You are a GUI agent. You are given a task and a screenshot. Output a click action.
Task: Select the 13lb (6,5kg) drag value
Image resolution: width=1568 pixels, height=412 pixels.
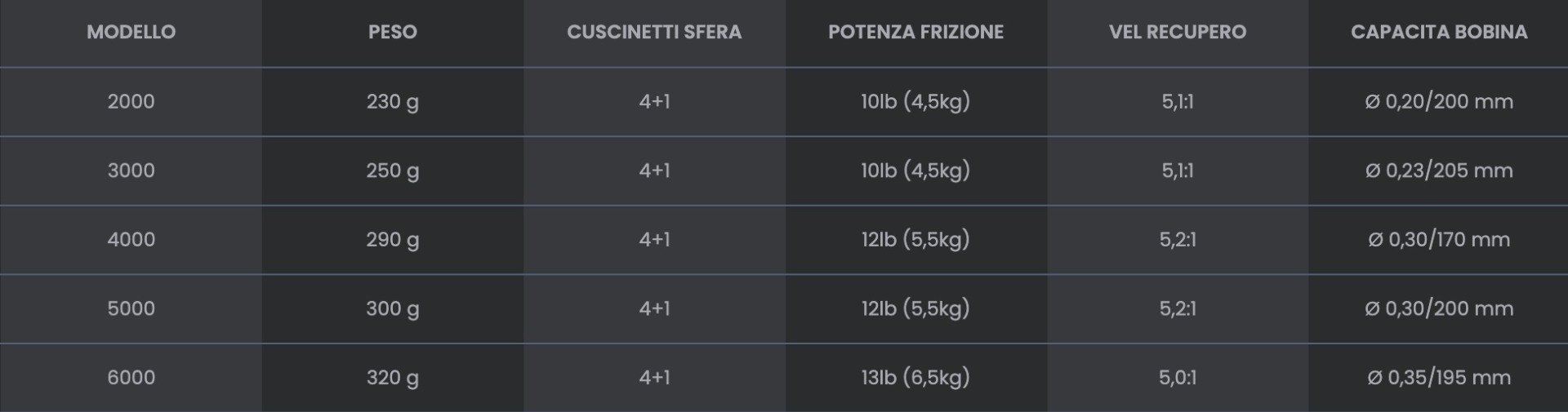915,377
